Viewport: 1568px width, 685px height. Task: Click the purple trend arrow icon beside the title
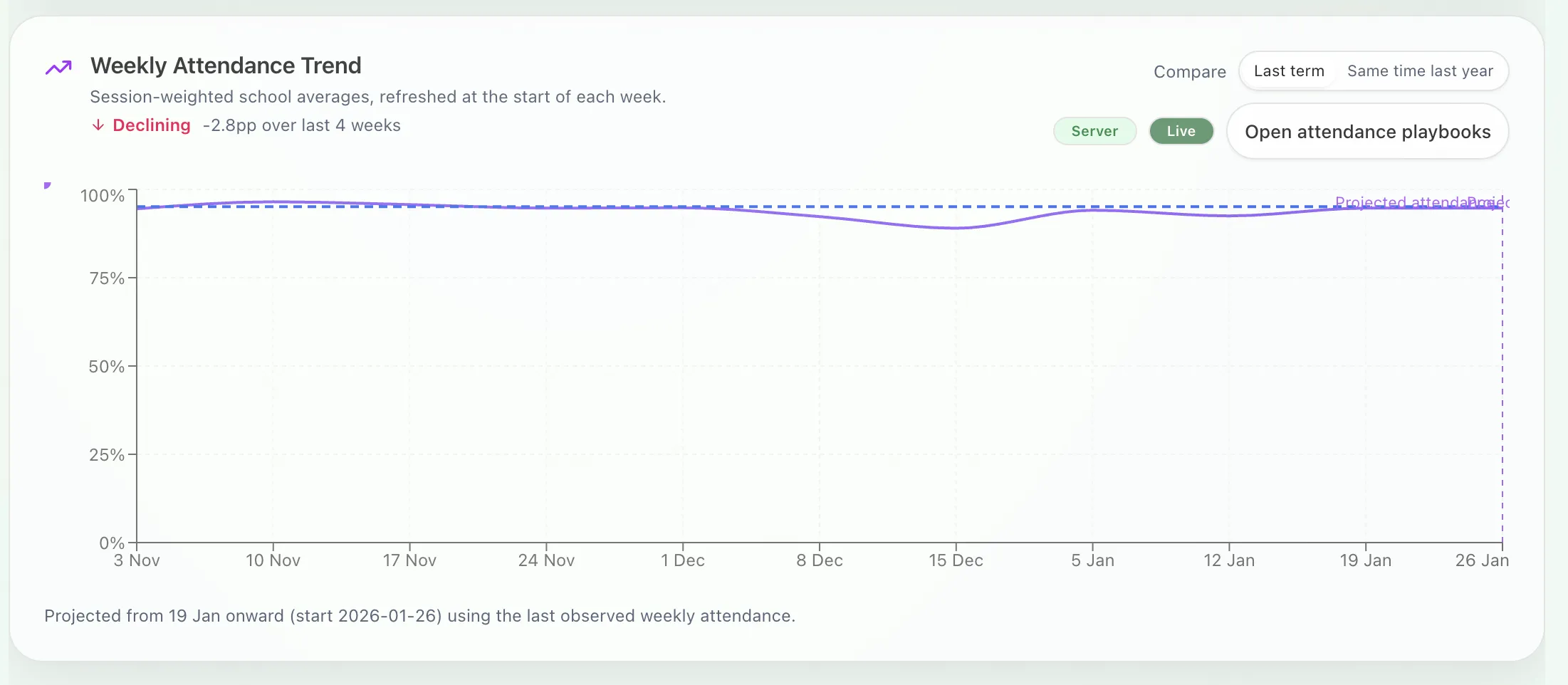click(60, 66)
